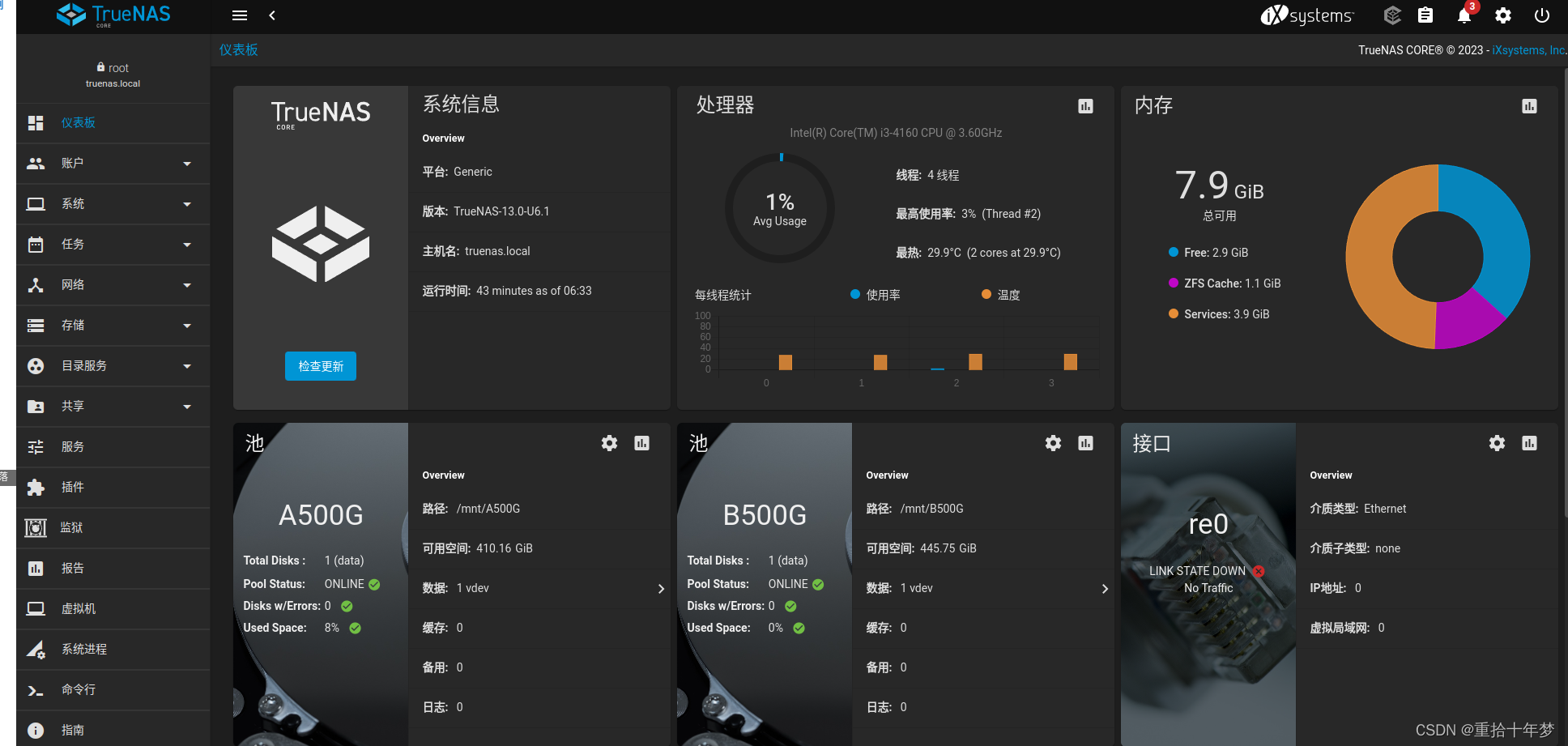Expand A500G 数据 1 vdev chevron
Image resolution: width=1568 pixels, height=746 pixels.
tap(661, 589)
